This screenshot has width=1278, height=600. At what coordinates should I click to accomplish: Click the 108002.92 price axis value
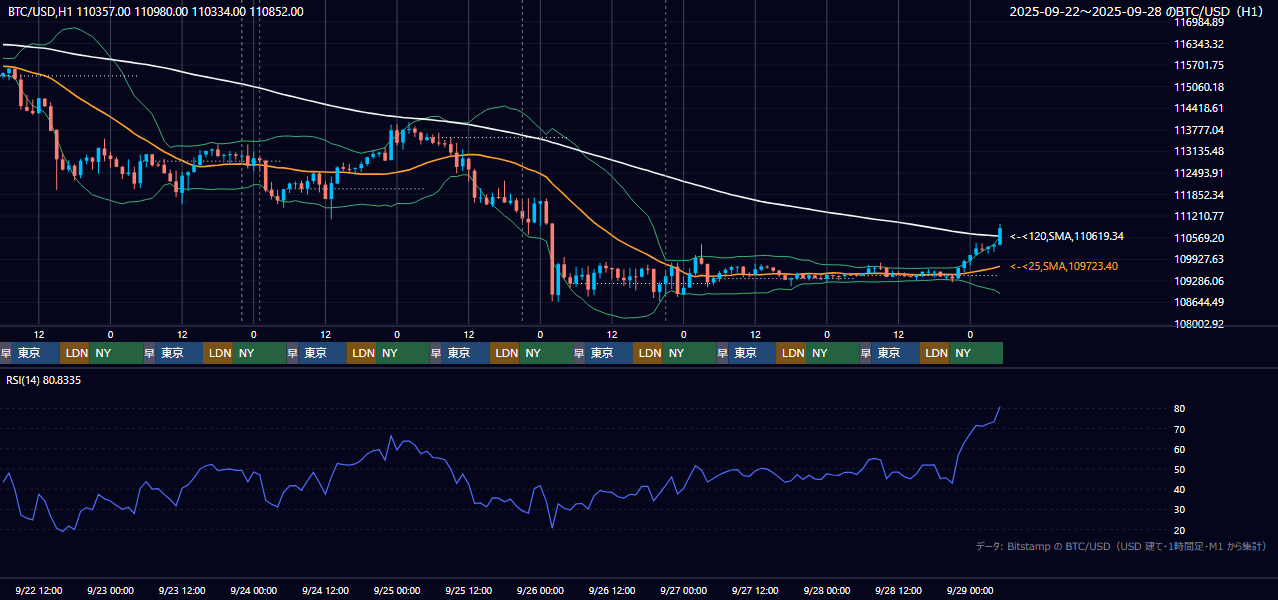[1199, 324]
